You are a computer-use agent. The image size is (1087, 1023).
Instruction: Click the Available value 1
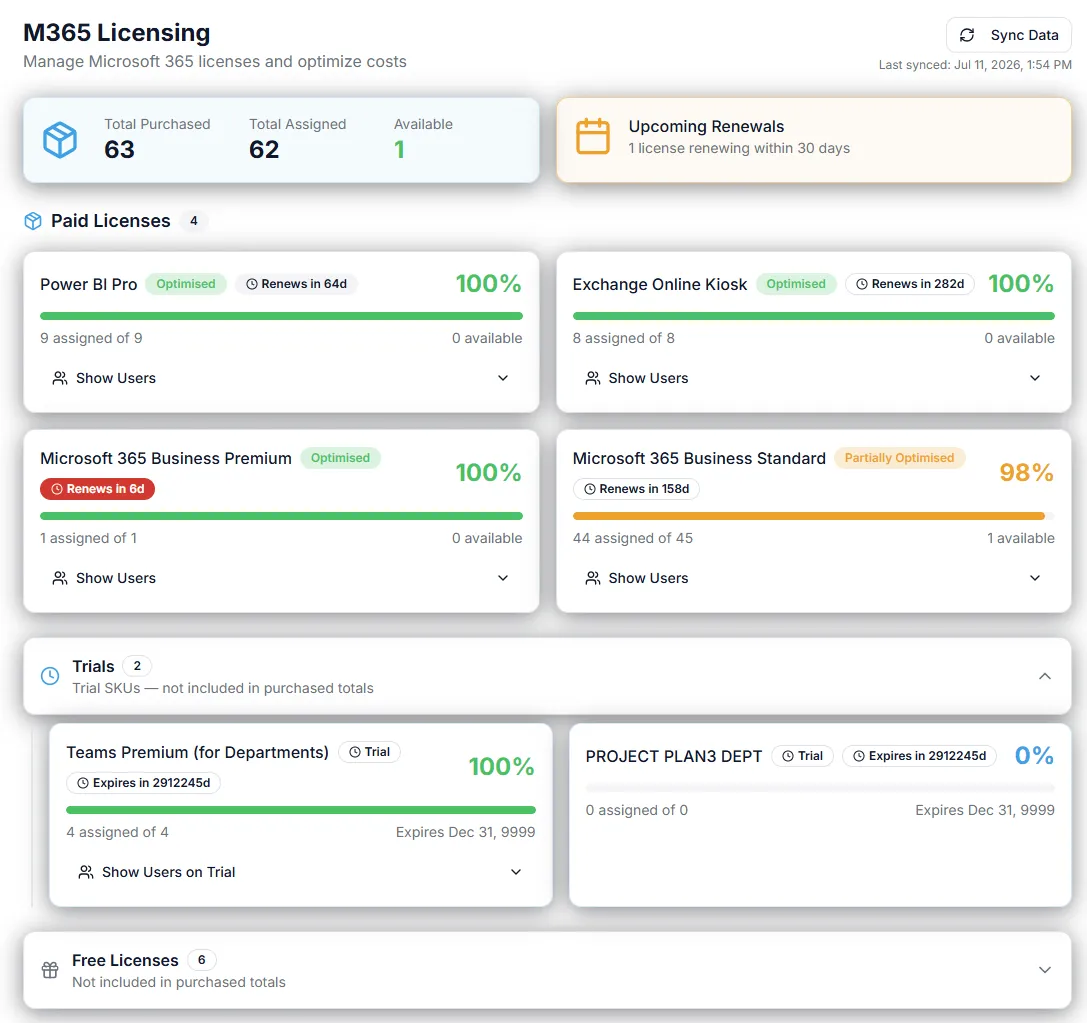tap(399, 150)
